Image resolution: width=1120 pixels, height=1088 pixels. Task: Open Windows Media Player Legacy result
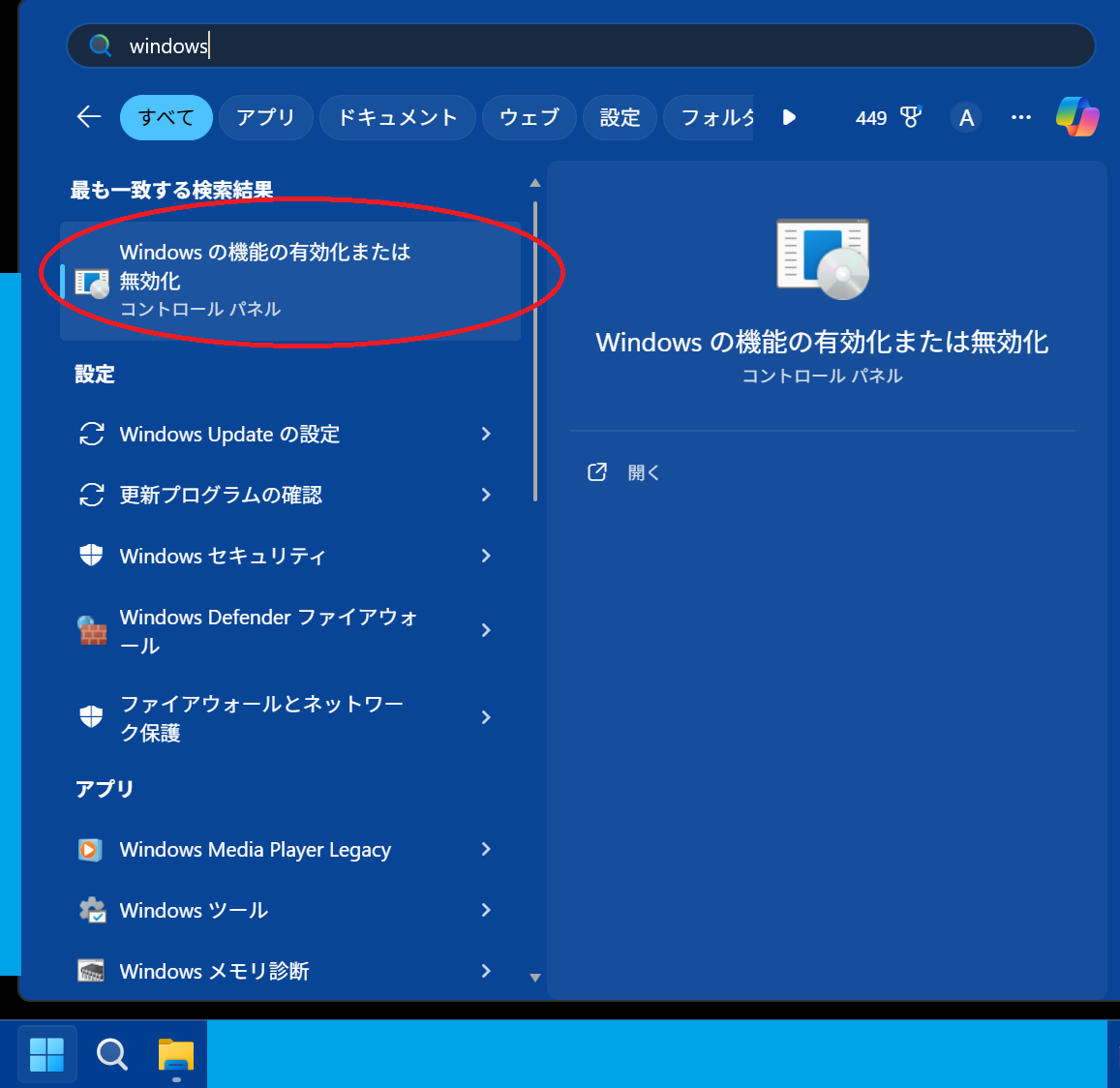point(255,850)
